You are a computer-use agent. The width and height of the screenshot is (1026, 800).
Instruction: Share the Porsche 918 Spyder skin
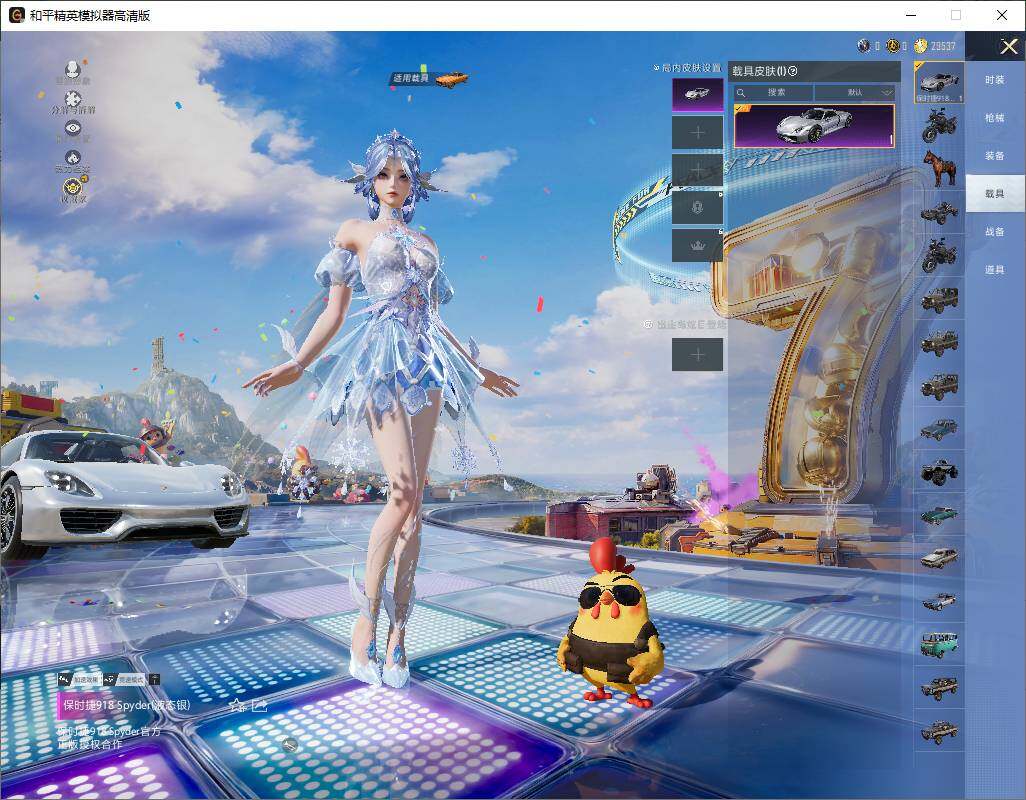click(259, 705)
